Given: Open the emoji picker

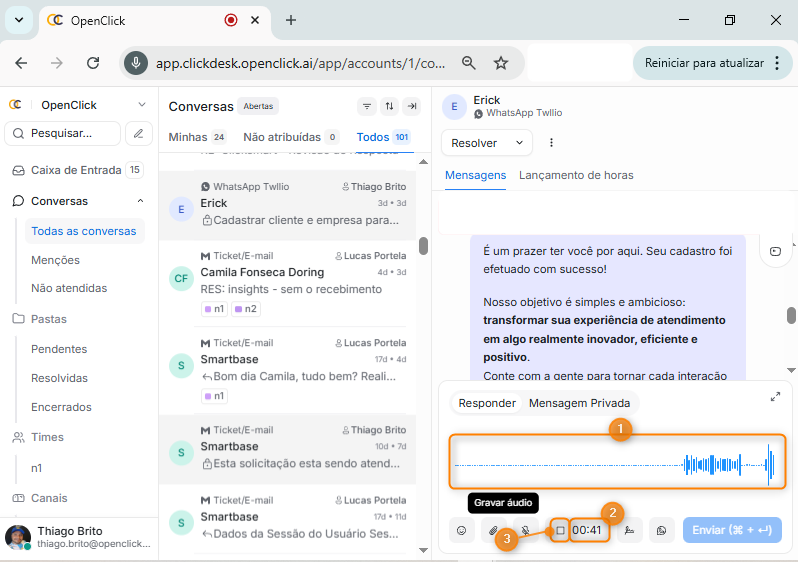Looking at the screenshot, I should click(x=462, y=531).
